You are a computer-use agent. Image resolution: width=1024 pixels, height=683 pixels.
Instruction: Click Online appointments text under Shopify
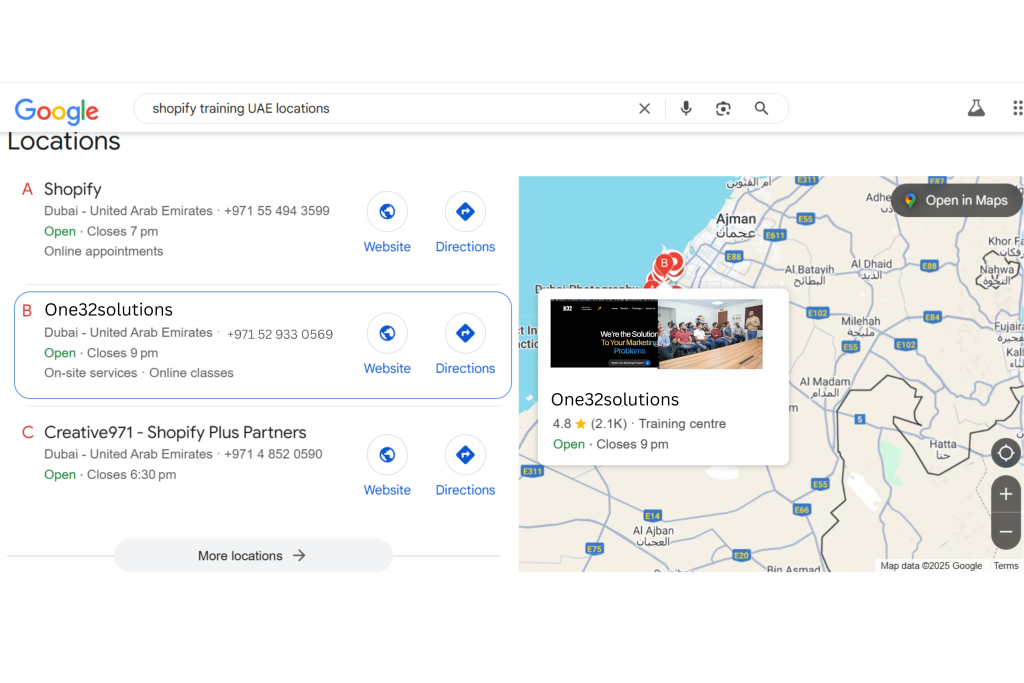(104, 251)
